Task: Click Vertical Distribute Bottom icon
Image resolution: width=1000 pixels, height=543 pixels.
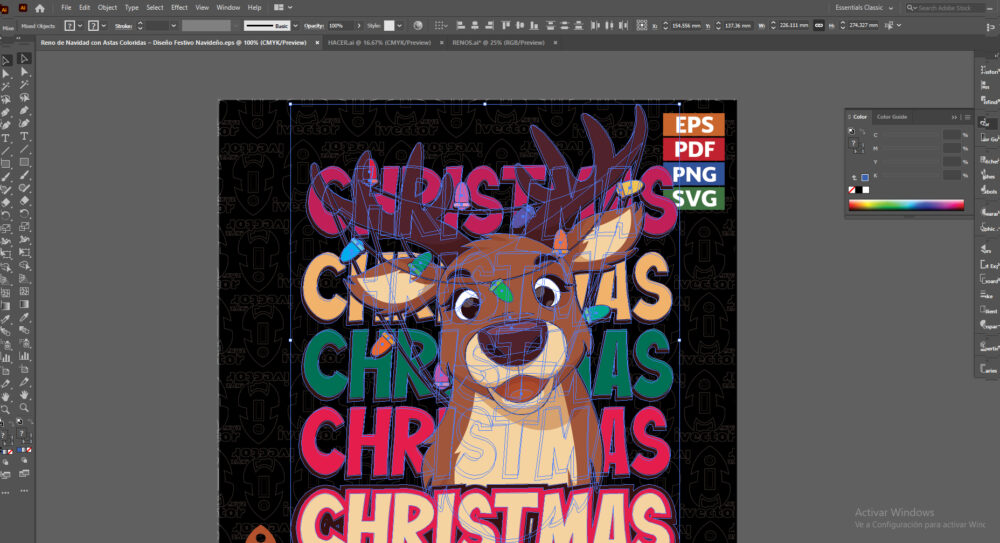Action: tap(578, 26)
